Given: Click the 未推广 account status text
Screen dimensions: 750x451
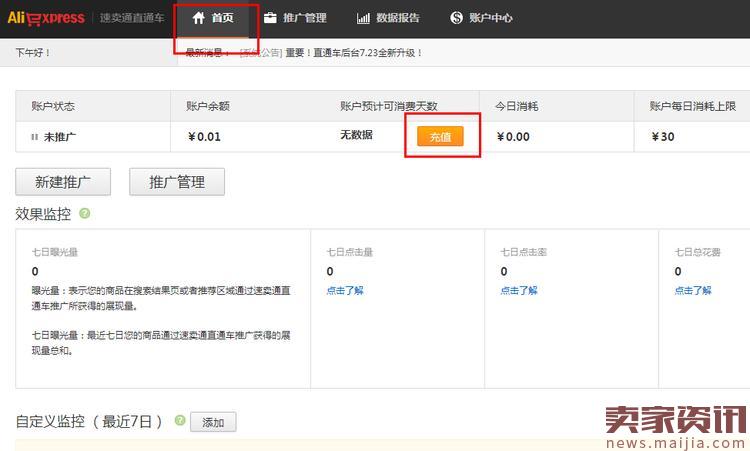Looking at the screenshot, I should click(x=60, y=137).
